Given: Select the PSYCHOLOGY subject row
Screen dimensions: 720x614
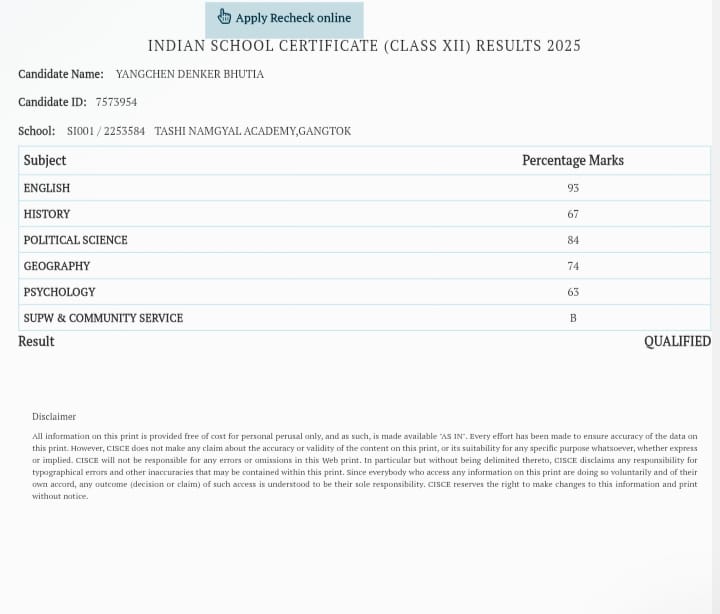Looking at the screenshot, I should [x=60, y=292].
